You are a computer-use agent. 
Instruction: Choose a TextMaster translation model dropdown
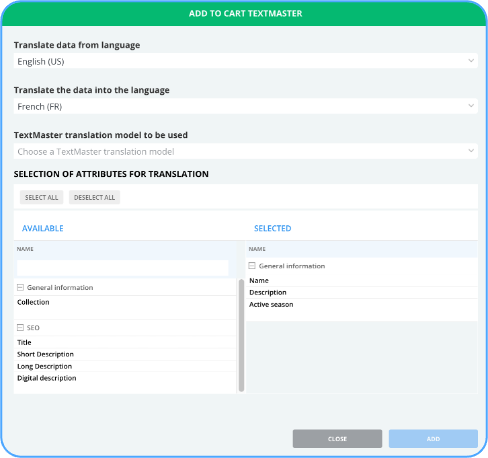246,151
